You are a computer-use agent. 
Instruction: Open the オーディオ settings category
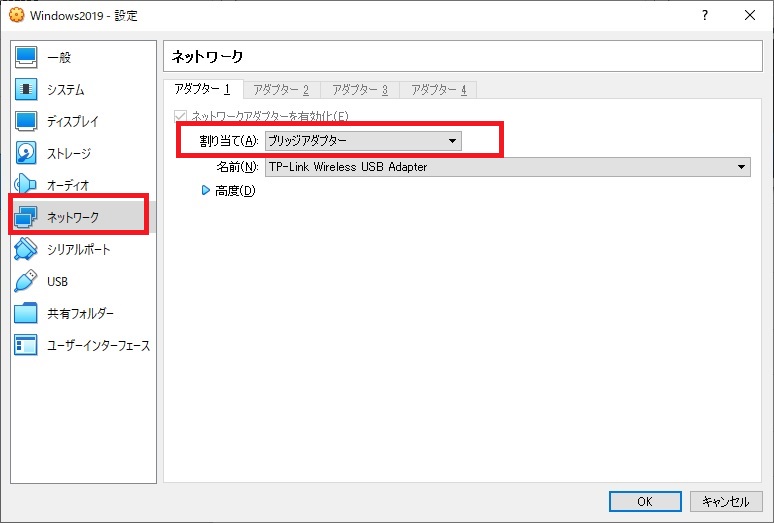[x=83, y=186]
